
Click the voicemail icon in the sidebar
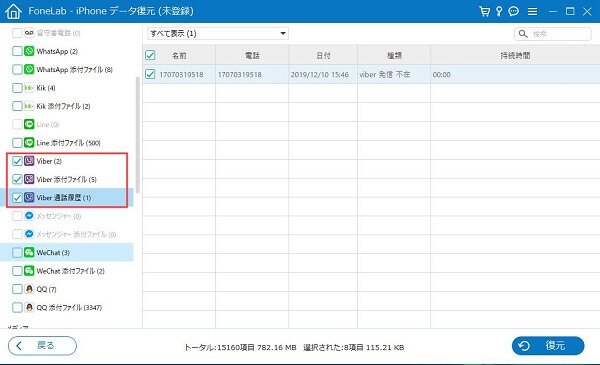click(29, 33)
